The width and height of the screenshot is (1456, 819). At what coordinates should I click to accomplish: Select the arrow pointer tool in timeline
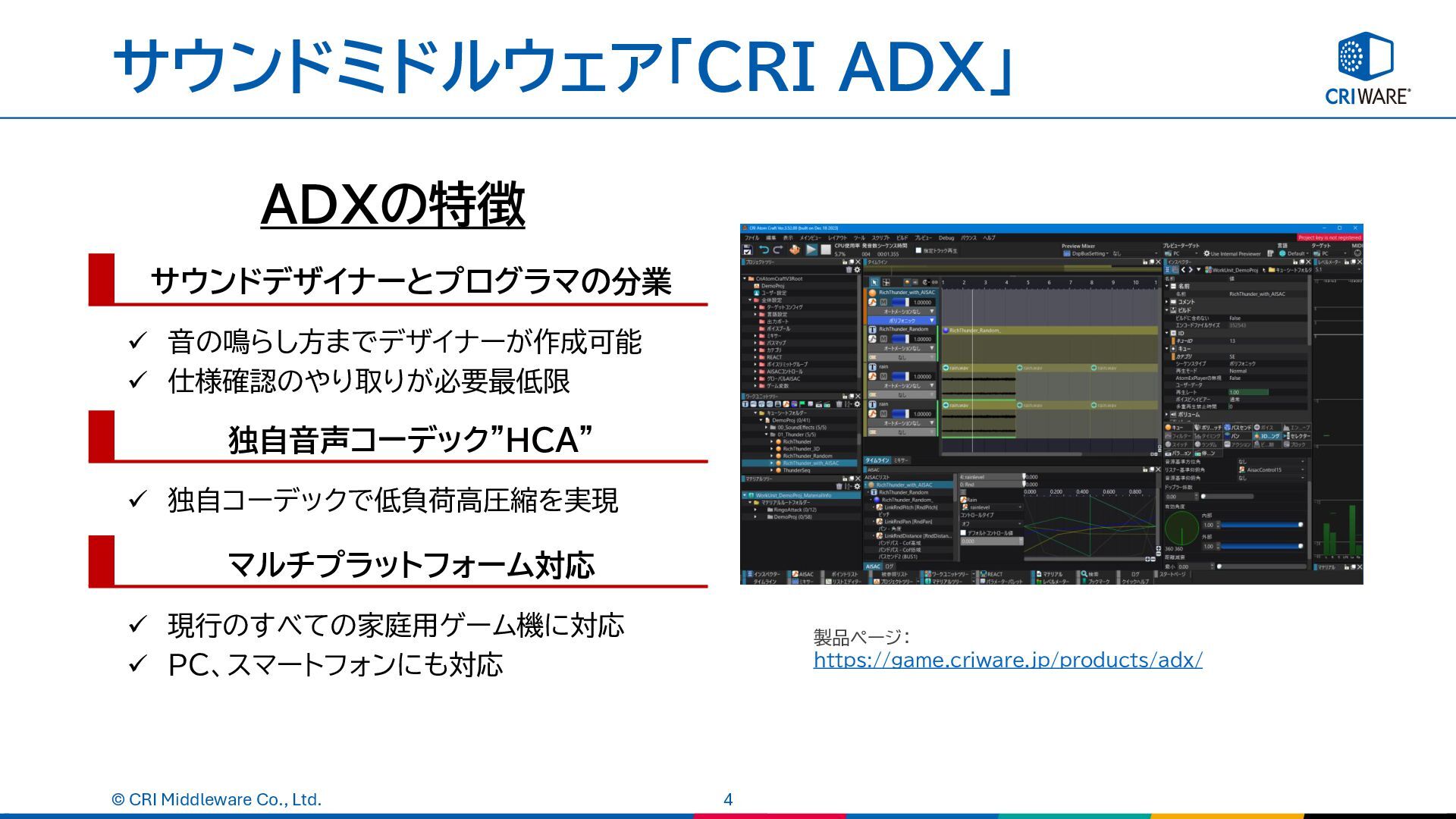tap(874, 282)
